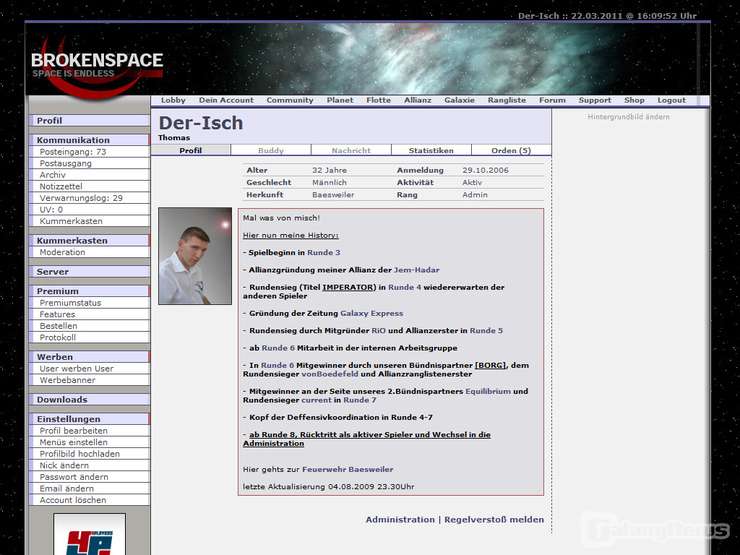Open the Equilibrium alliance link

tap(488, 391)
